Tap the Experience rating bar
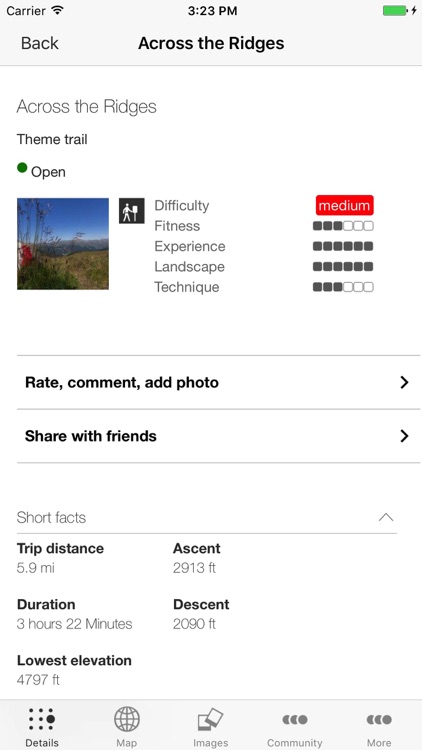Viewport: 422px width, 750px height. point(343,246)
